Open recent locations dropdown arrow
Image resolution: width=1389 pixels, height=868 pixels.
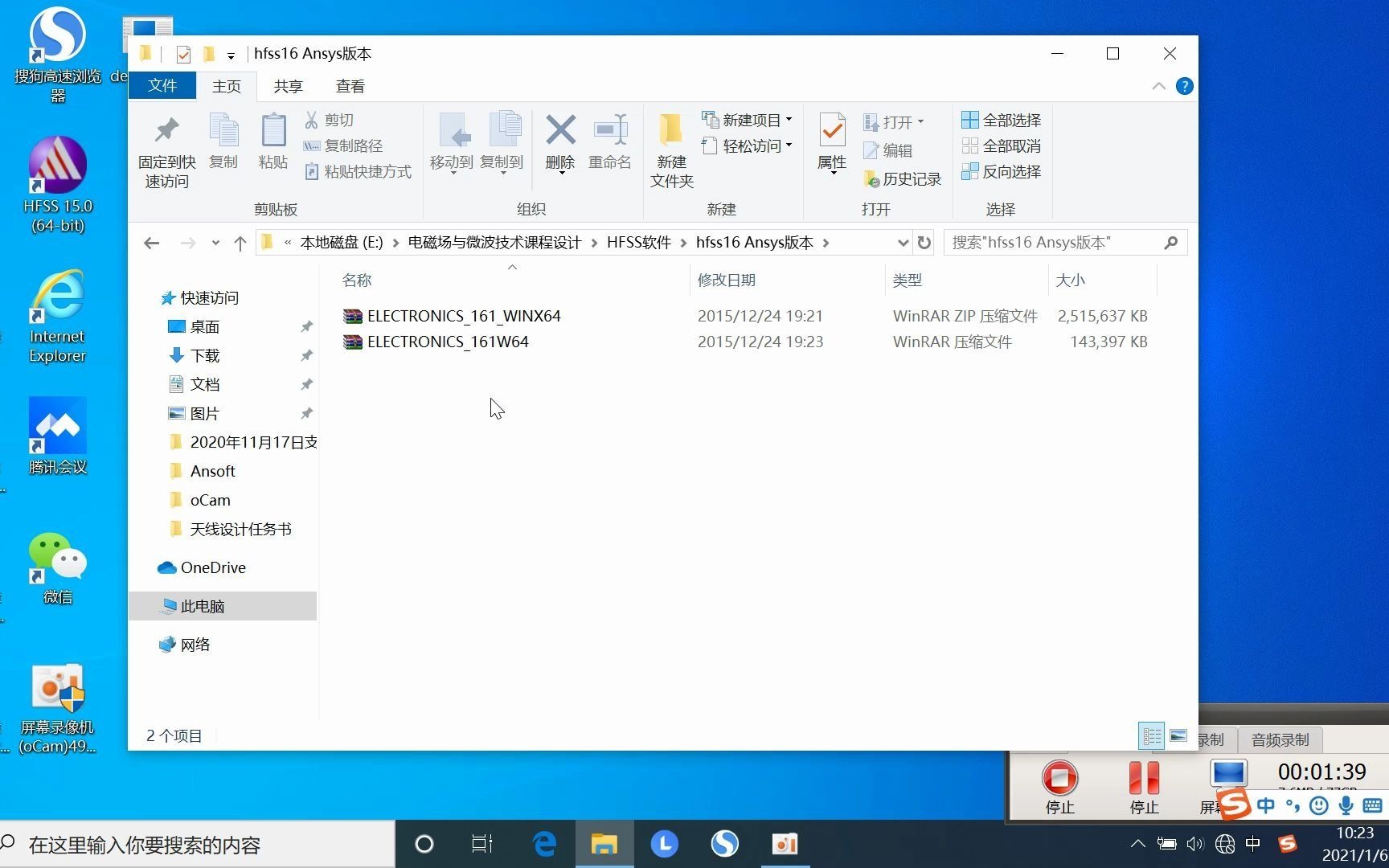click(x=215, y=243)
